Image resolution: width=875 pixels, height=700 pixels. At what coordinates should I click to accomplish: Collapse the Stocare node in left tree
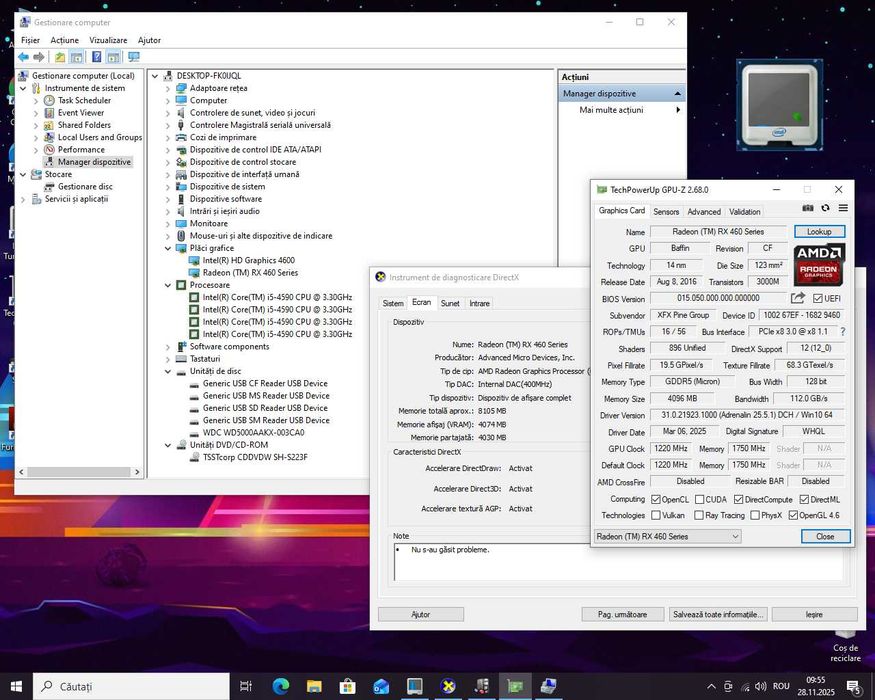tap(23, 174)
